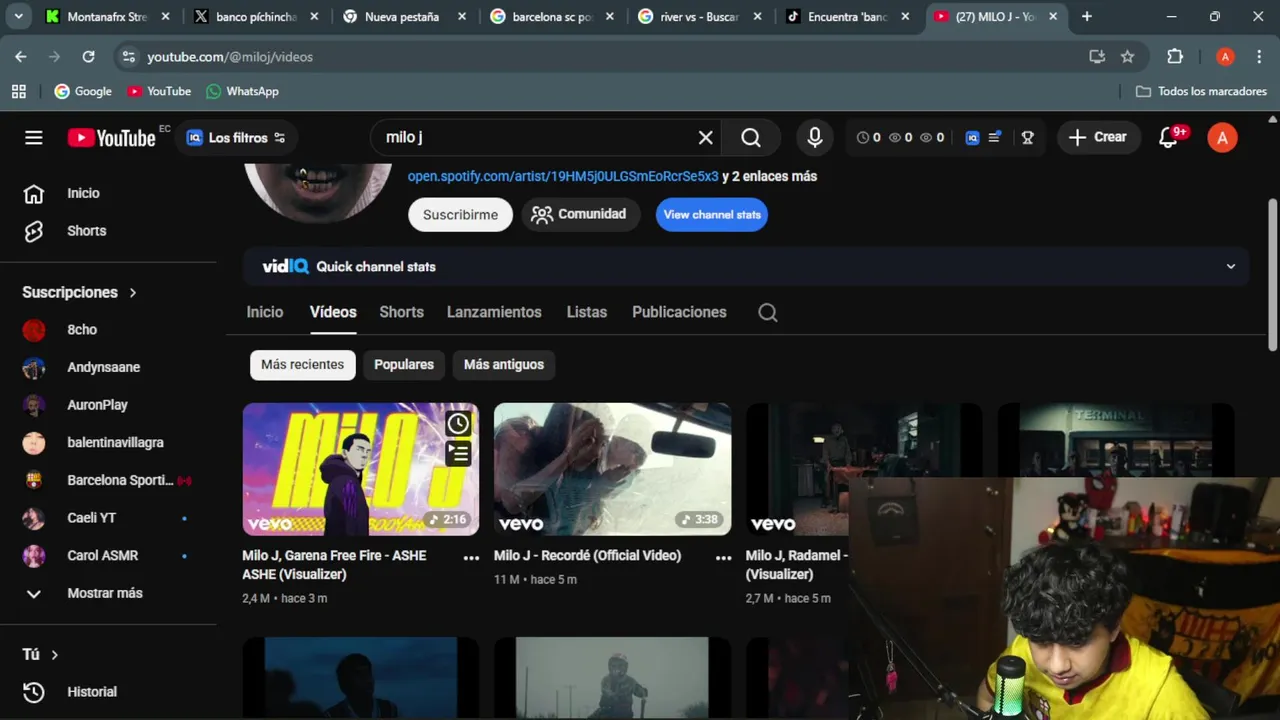Viewport: 1280px width, 720px height.
Task: Select the Vídeos channel tab
Action: point(333,312)
